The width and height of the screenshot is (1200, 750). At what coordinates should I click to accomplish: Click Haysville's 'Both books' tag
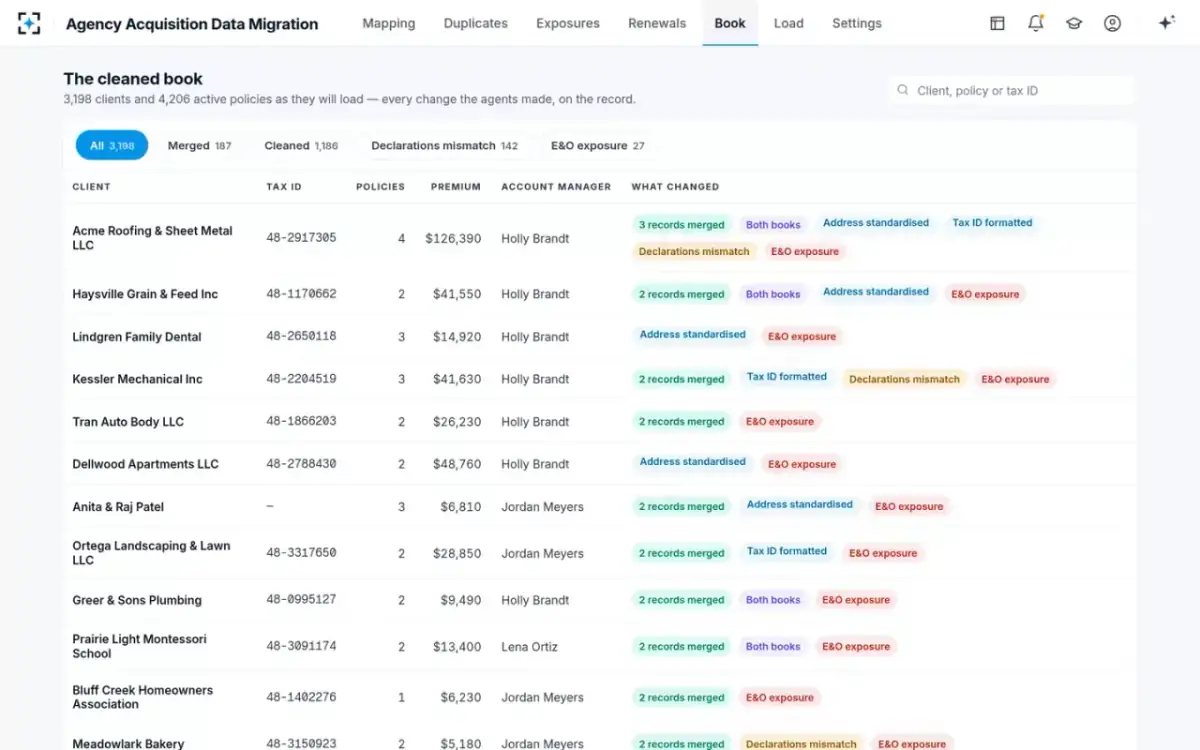(x=773, y=294)
